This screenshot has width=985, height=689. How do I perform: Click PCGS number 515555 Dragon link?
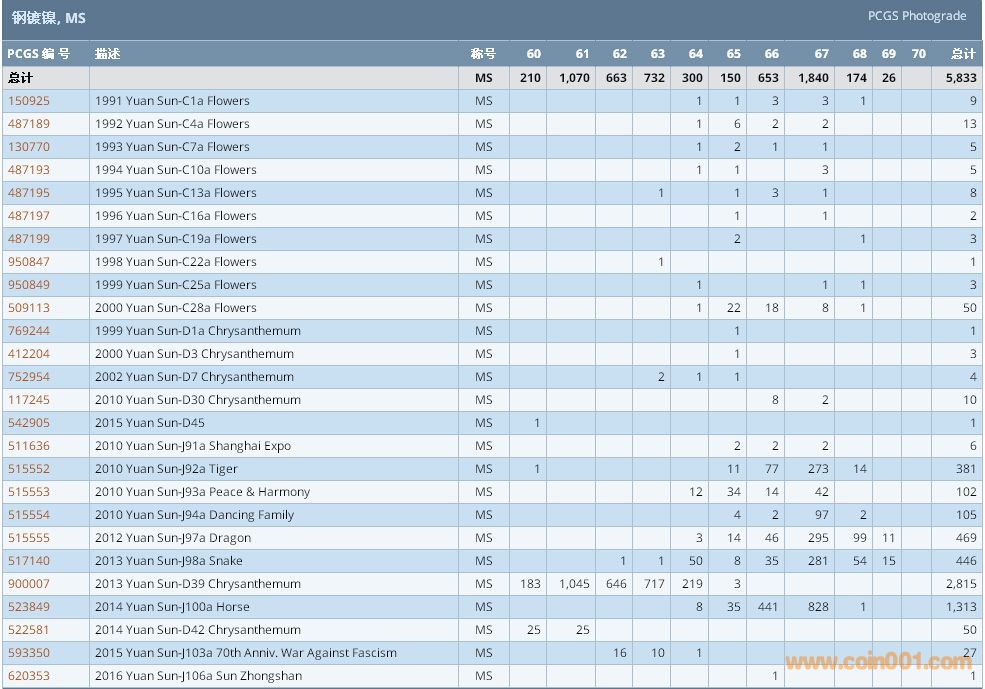[x=28, y=538]
